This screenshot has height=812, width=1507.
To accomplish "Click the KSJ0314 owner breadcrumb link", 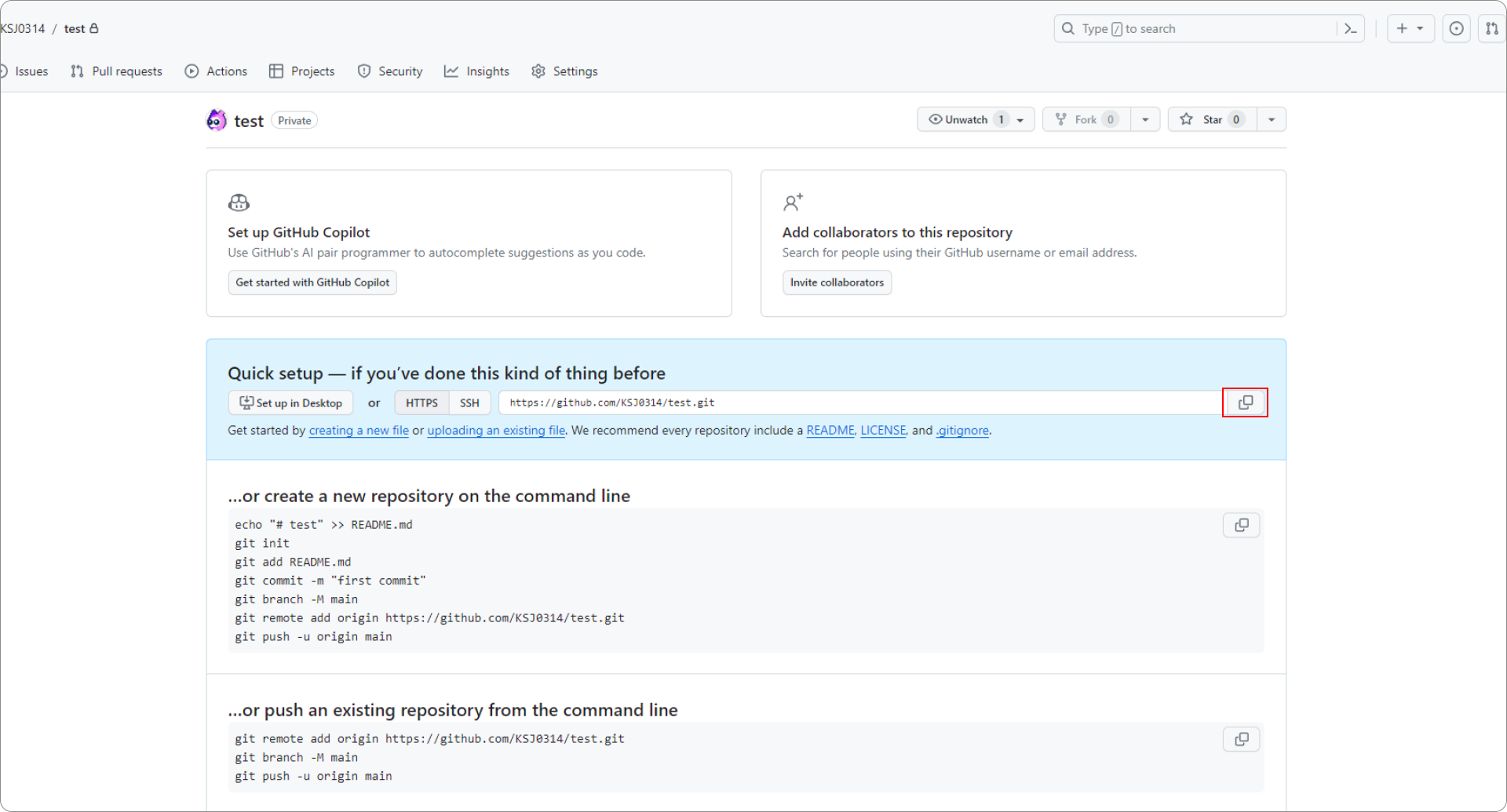I will pyautogui.click(x=23, y=29).
